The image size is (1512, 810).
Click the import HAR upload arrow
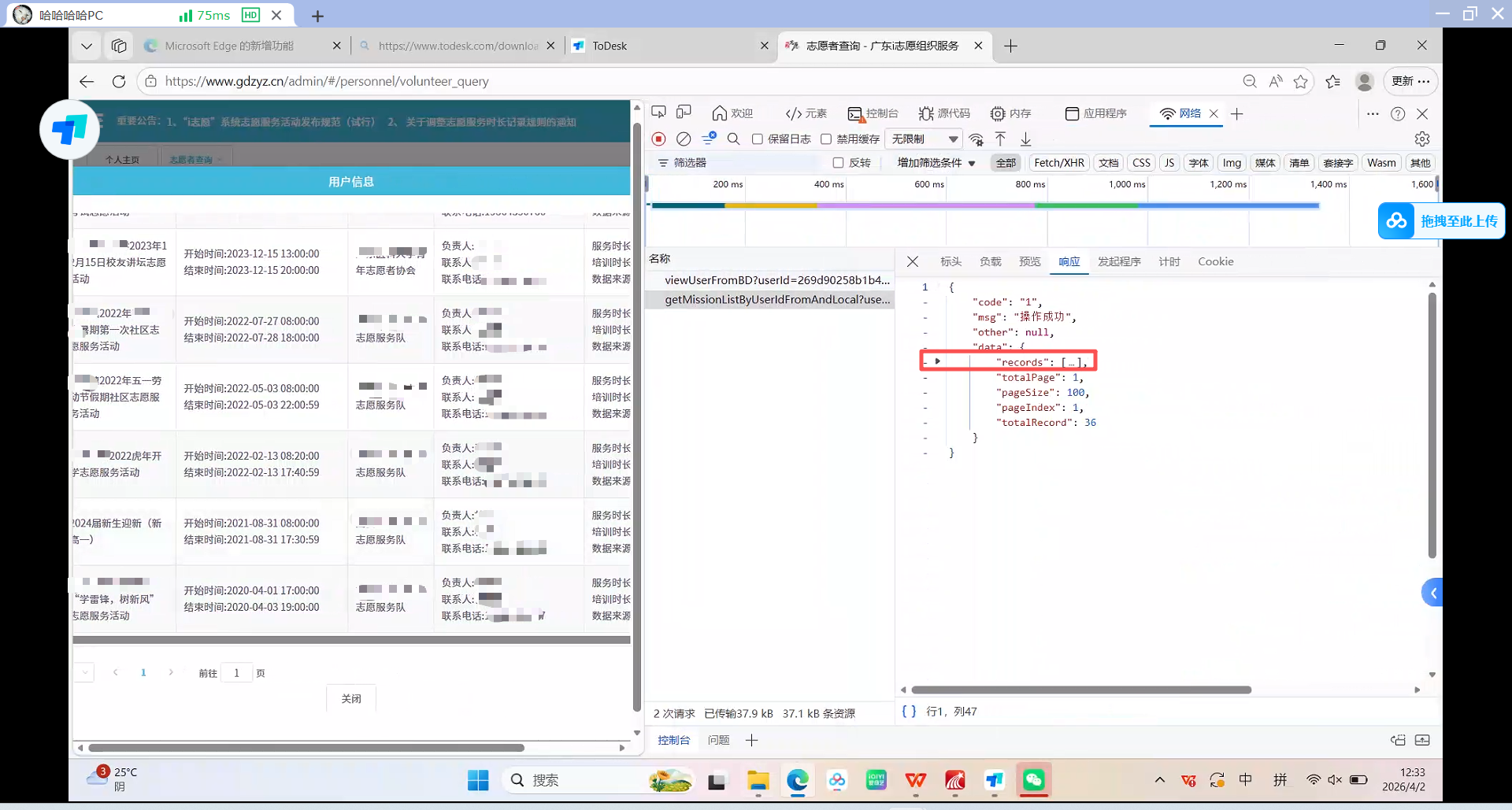coord(1000,139)
